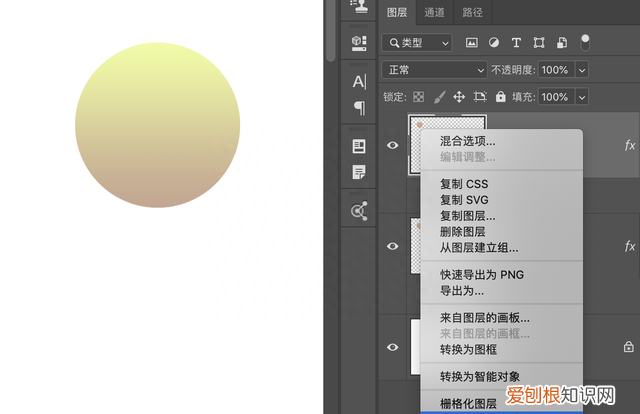
Task: Filter layers by type layers icon
Action: click(516, 42)
